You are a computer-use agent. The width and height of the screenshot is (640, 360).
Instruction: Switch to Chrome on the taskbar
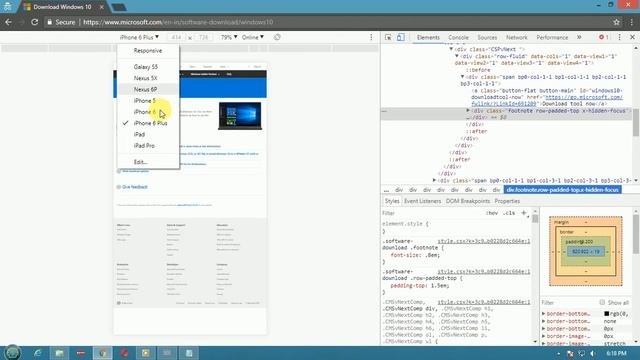click(102, 353)
